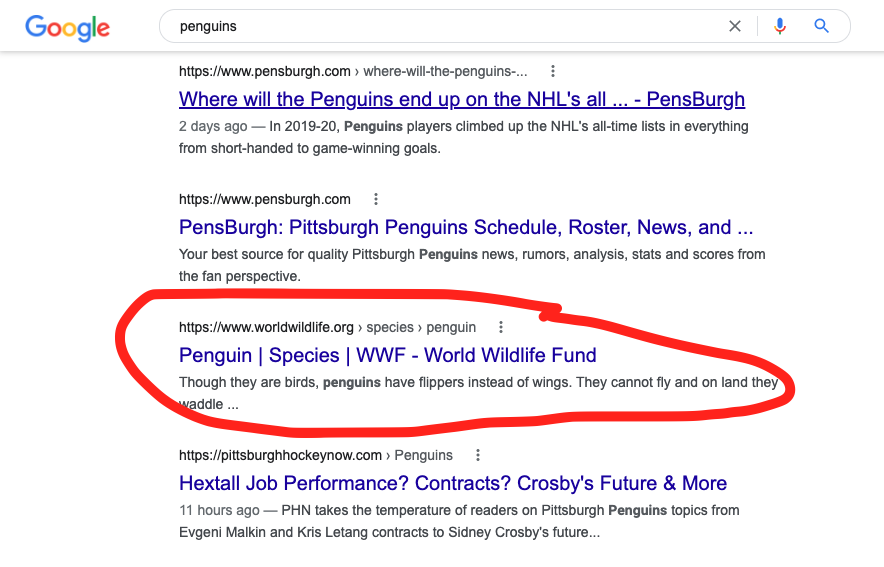This screenshot has width=884, height=567.
Task: Clear the search query with the X
Action: (735, 26)
